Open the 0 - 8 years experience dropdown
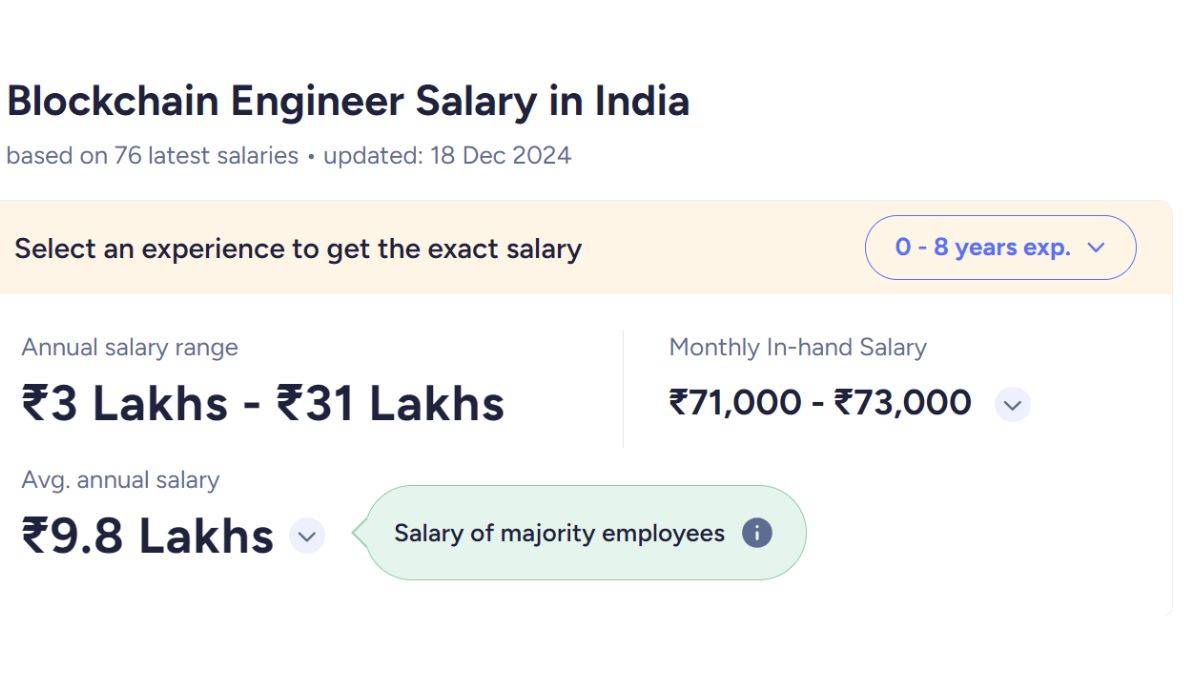 tap(1000, 247)
